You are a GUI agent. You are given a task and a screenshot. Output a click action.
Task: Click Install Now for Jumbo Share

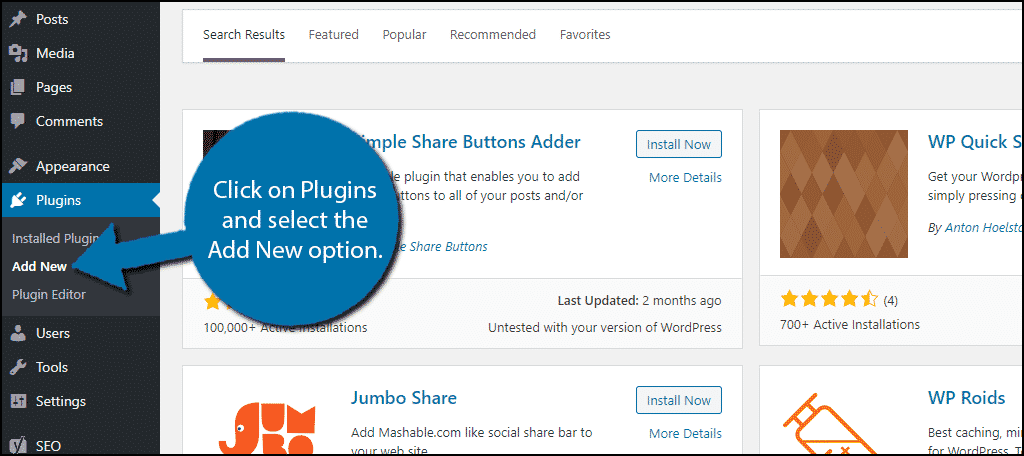pos(679,400)
